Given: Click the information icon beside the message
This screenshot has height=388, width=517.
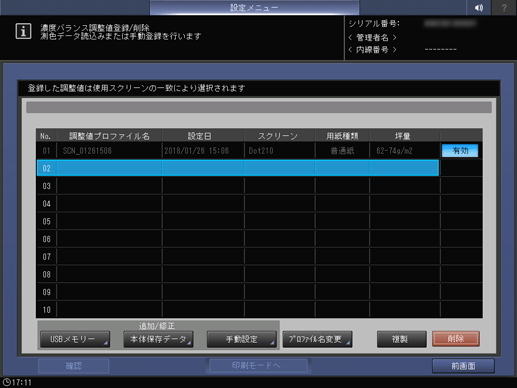Looking at the screenshot, I should [23, 31].
